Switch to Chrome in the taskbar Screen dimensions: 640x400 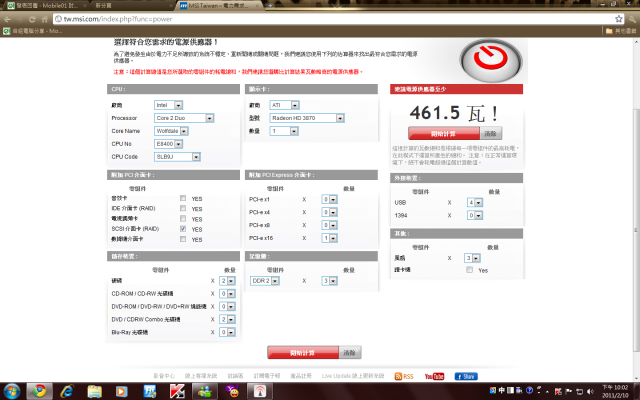40,391
